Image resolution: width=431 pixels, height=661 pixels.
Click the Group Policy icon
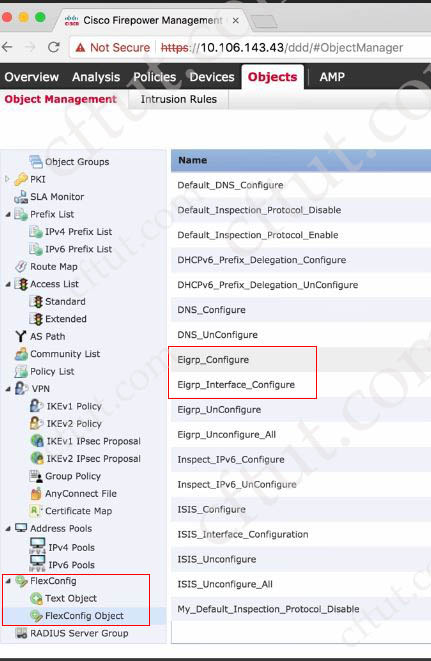coord(36,476)
